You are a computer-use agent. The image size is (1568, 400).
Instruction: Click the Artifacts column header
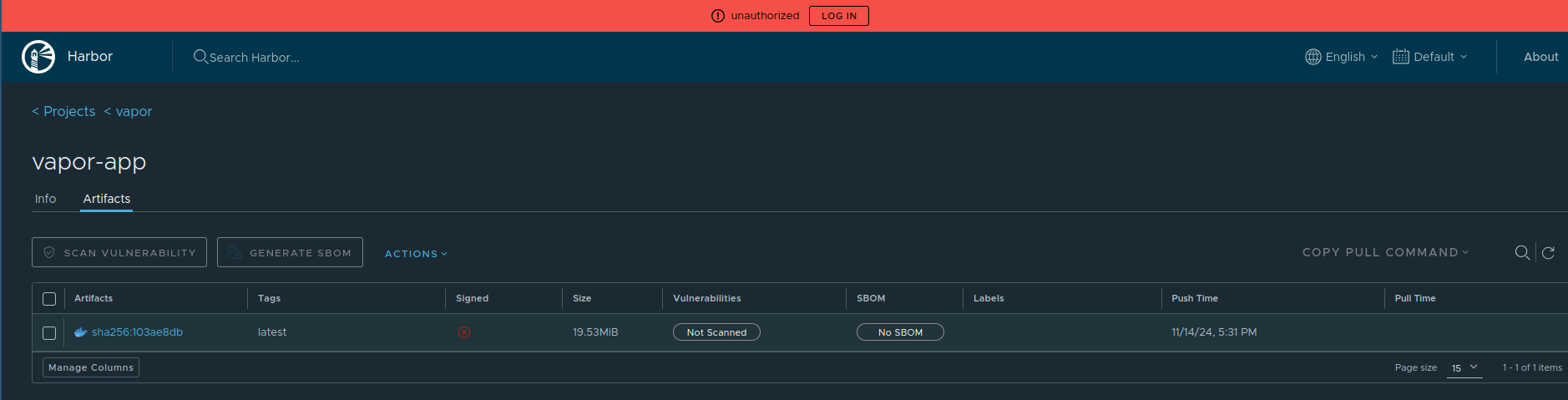coord(94,298)
